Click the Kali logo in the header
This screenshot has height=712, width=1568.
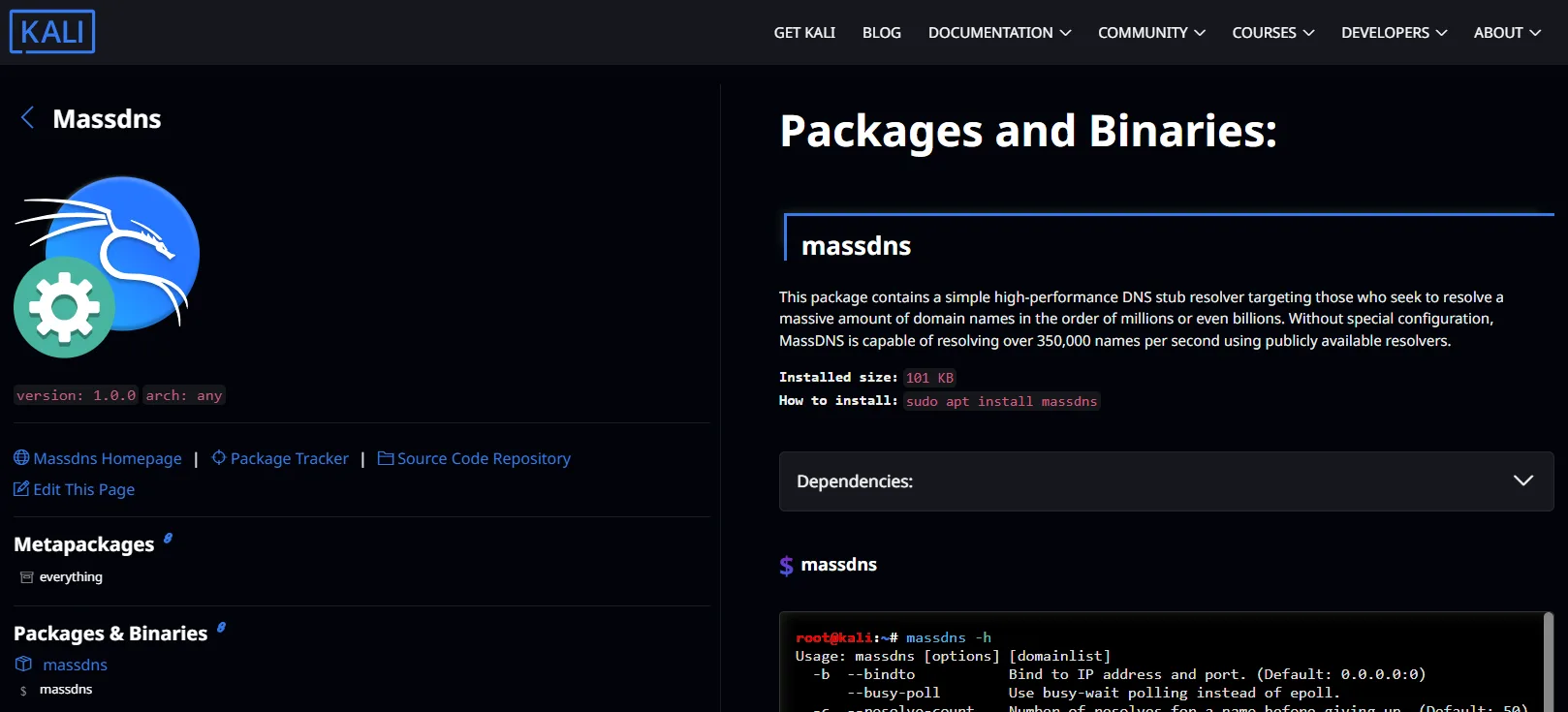[x=52, y=32]
